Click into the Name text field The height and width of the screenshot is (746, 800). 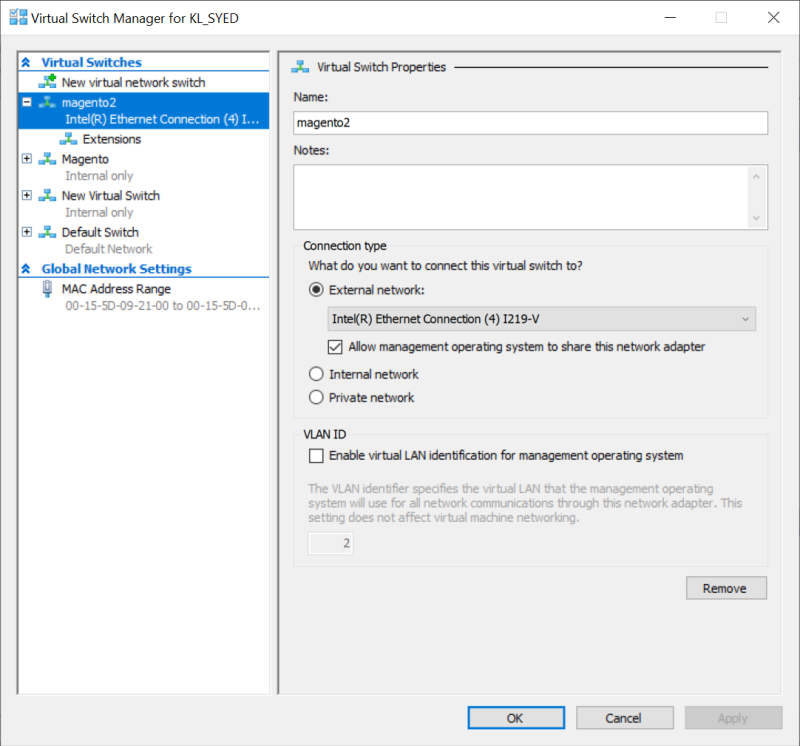[x=530, y=123]
